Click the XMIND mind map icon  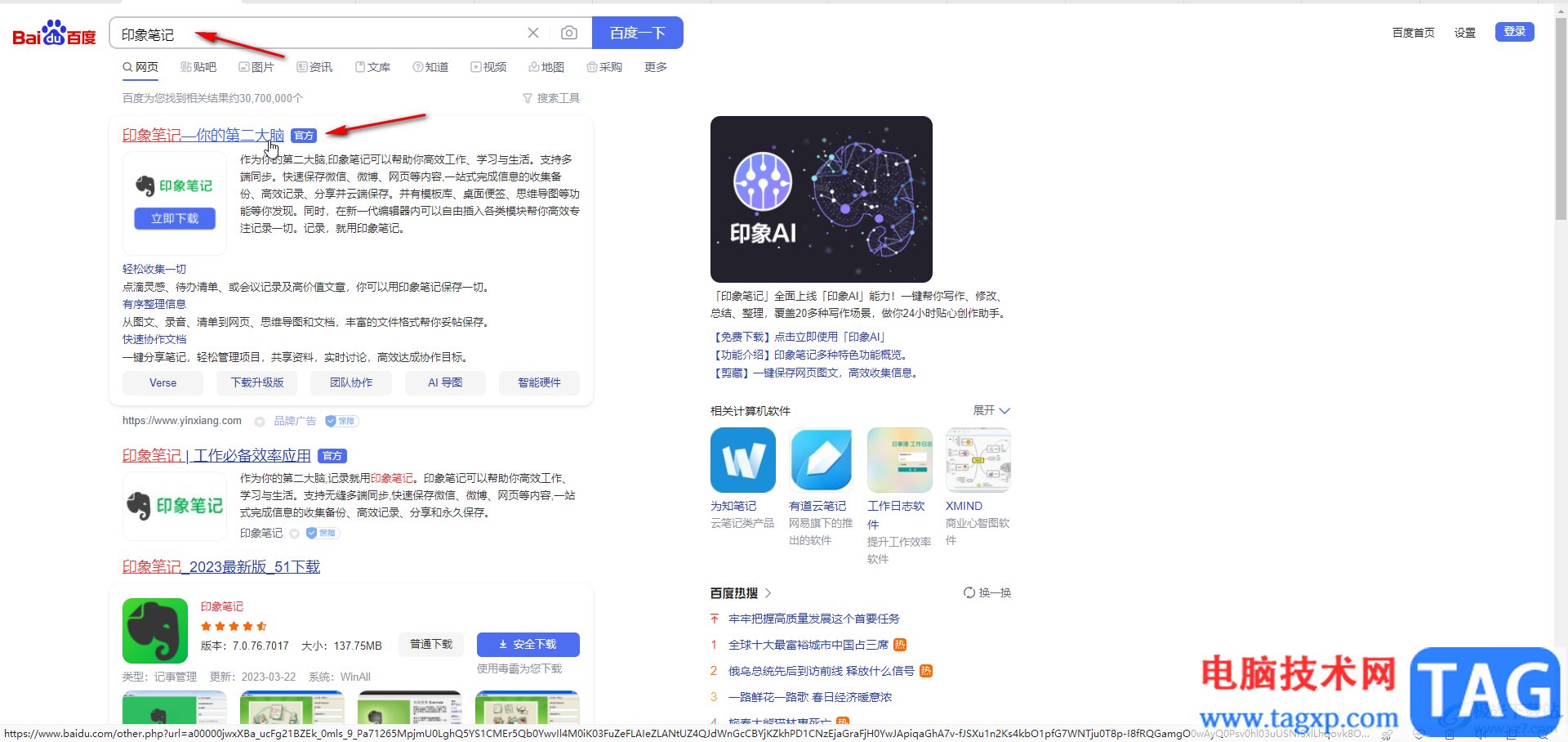978,460
